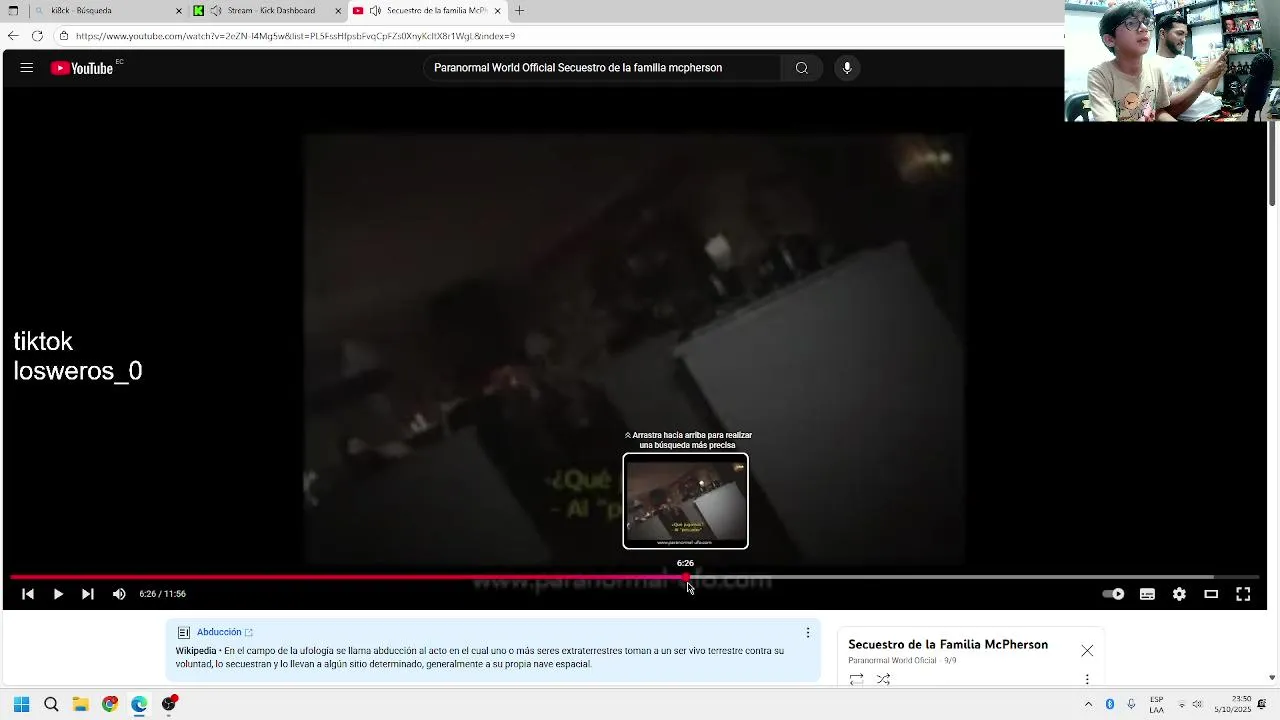
Task: Click the browser URL address bar
Action: pyautogui.click(x=560, y=36)
